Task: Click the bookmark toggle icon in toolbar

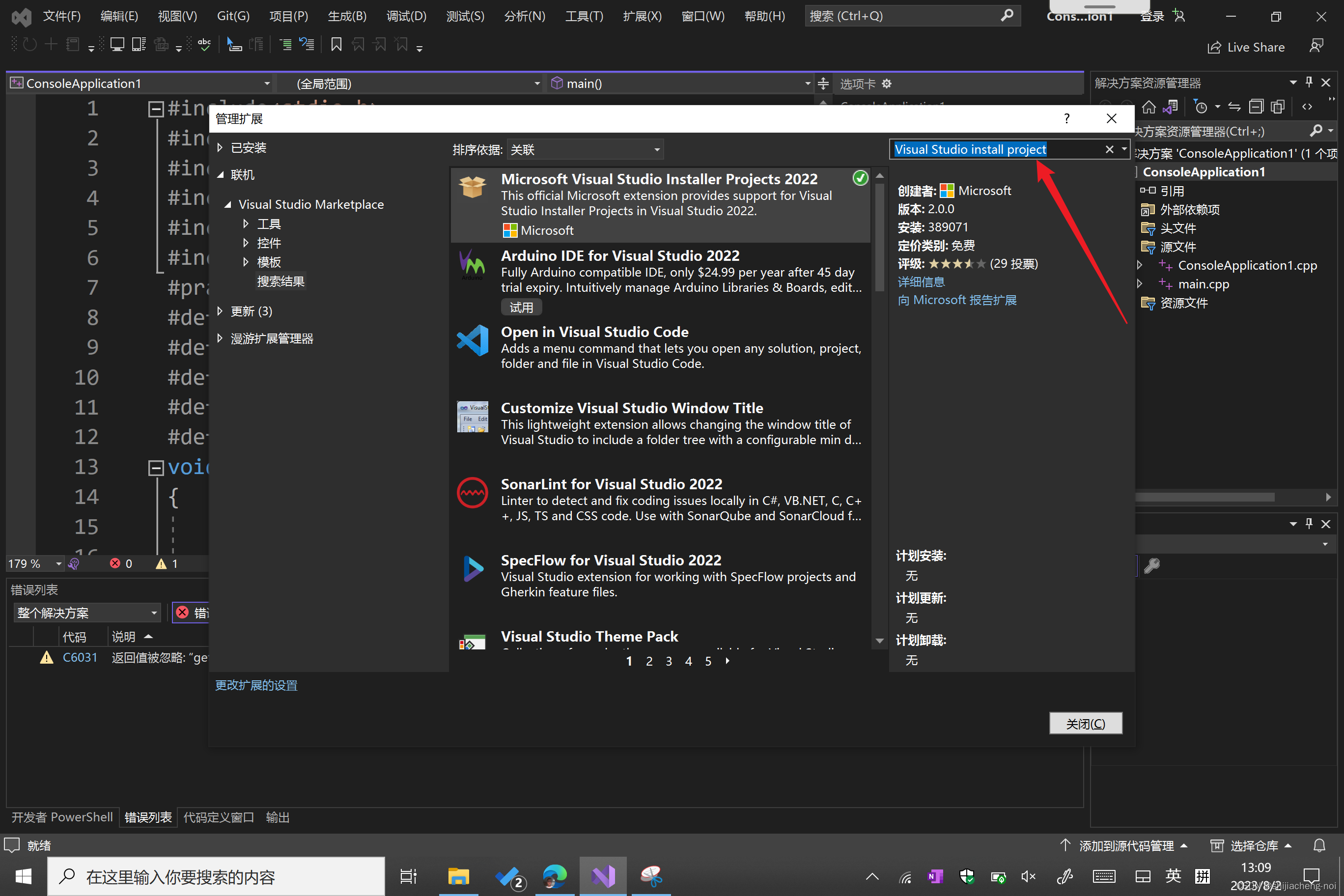Action: (336, 45)
